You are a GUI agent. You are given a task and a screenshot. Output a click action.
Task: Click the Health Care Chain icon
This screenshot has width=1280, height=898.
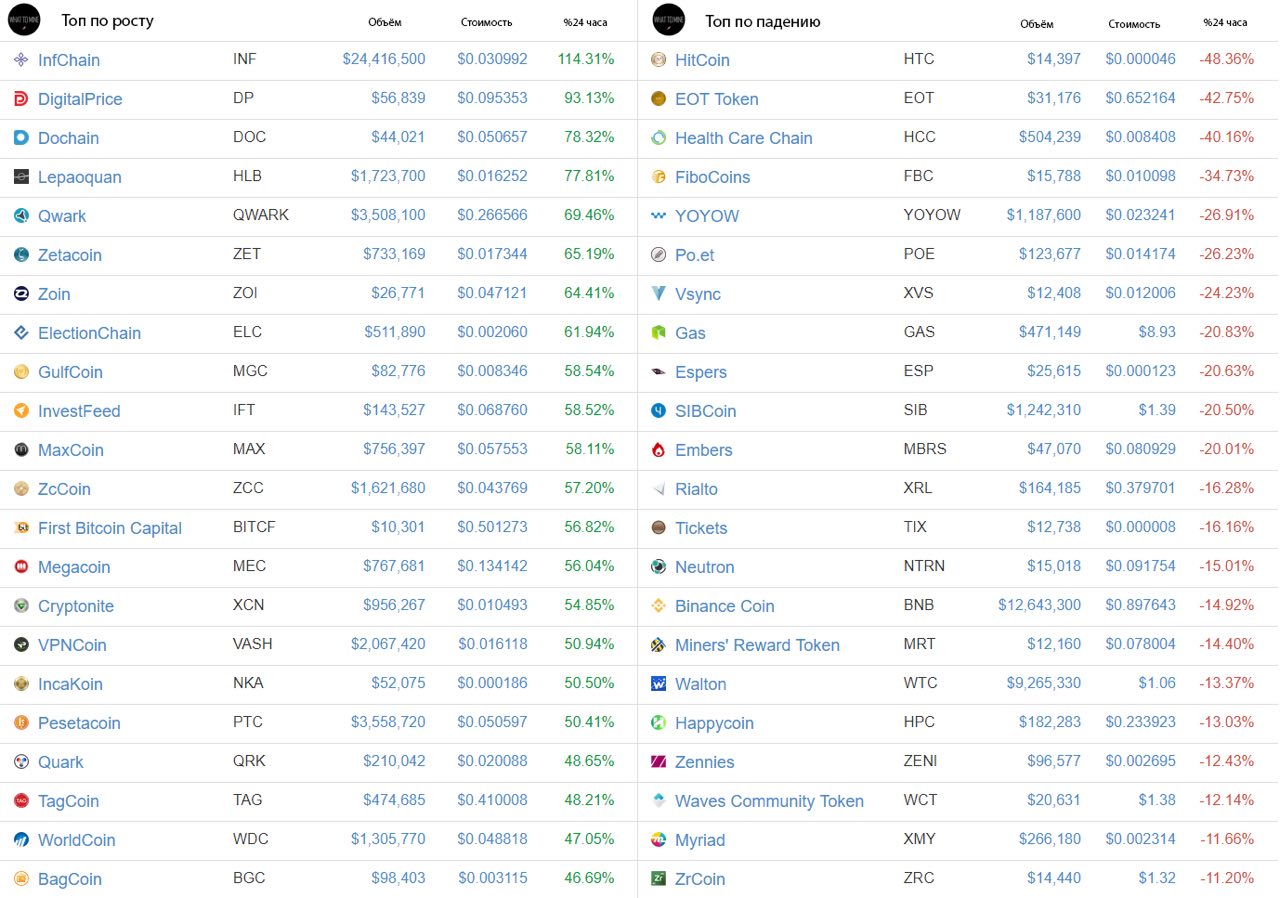(x=658, y=138)
